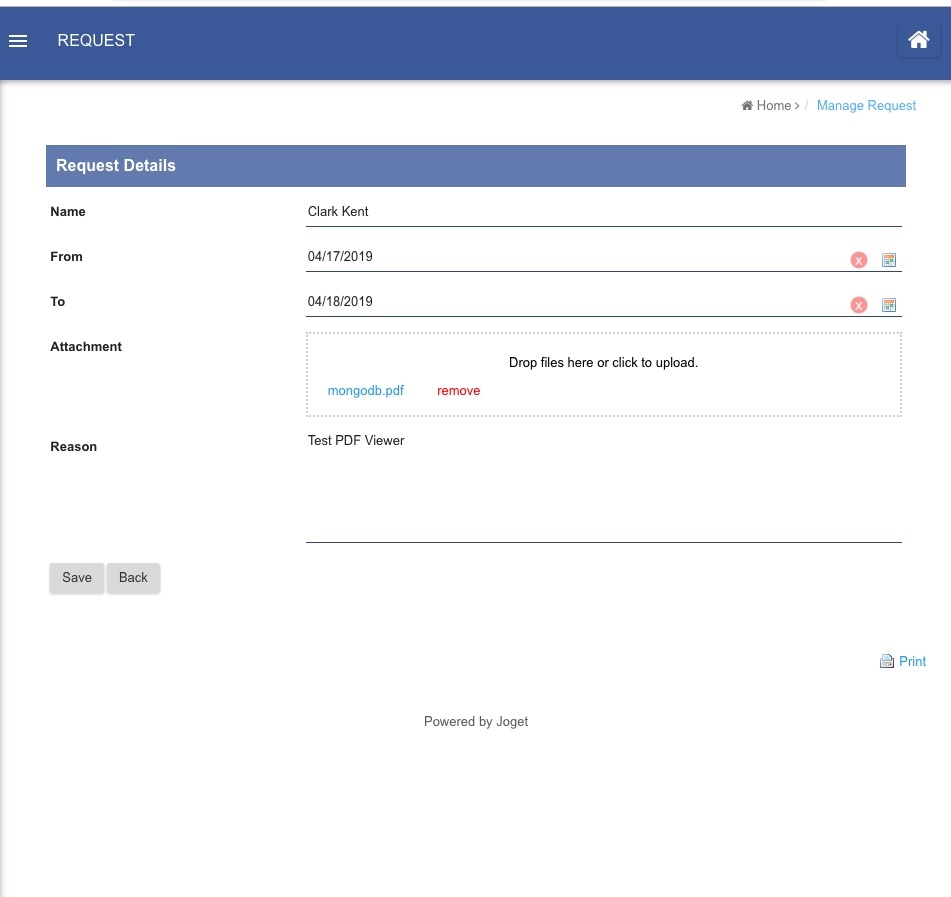The height and width of the screenshot is (897, 951).
Task: Open the mongodb.pdf attachment
Action: click(x=366, y=391)
